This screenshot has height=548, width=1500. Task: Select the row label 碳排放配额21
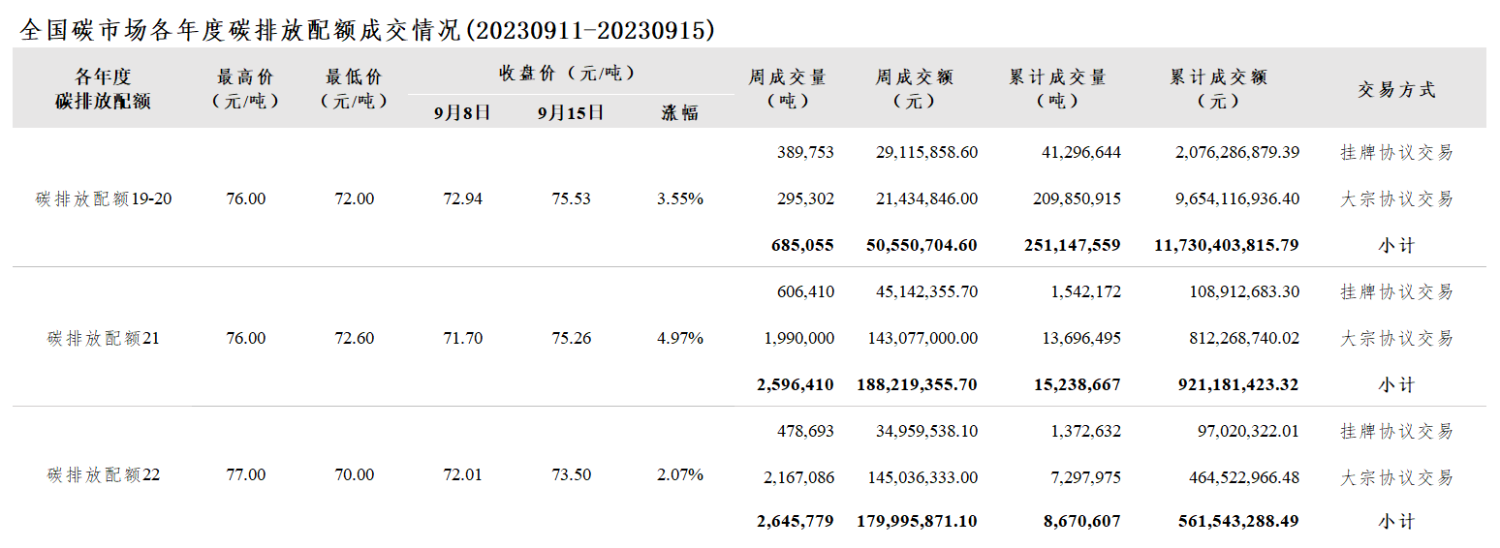(104, 339)
